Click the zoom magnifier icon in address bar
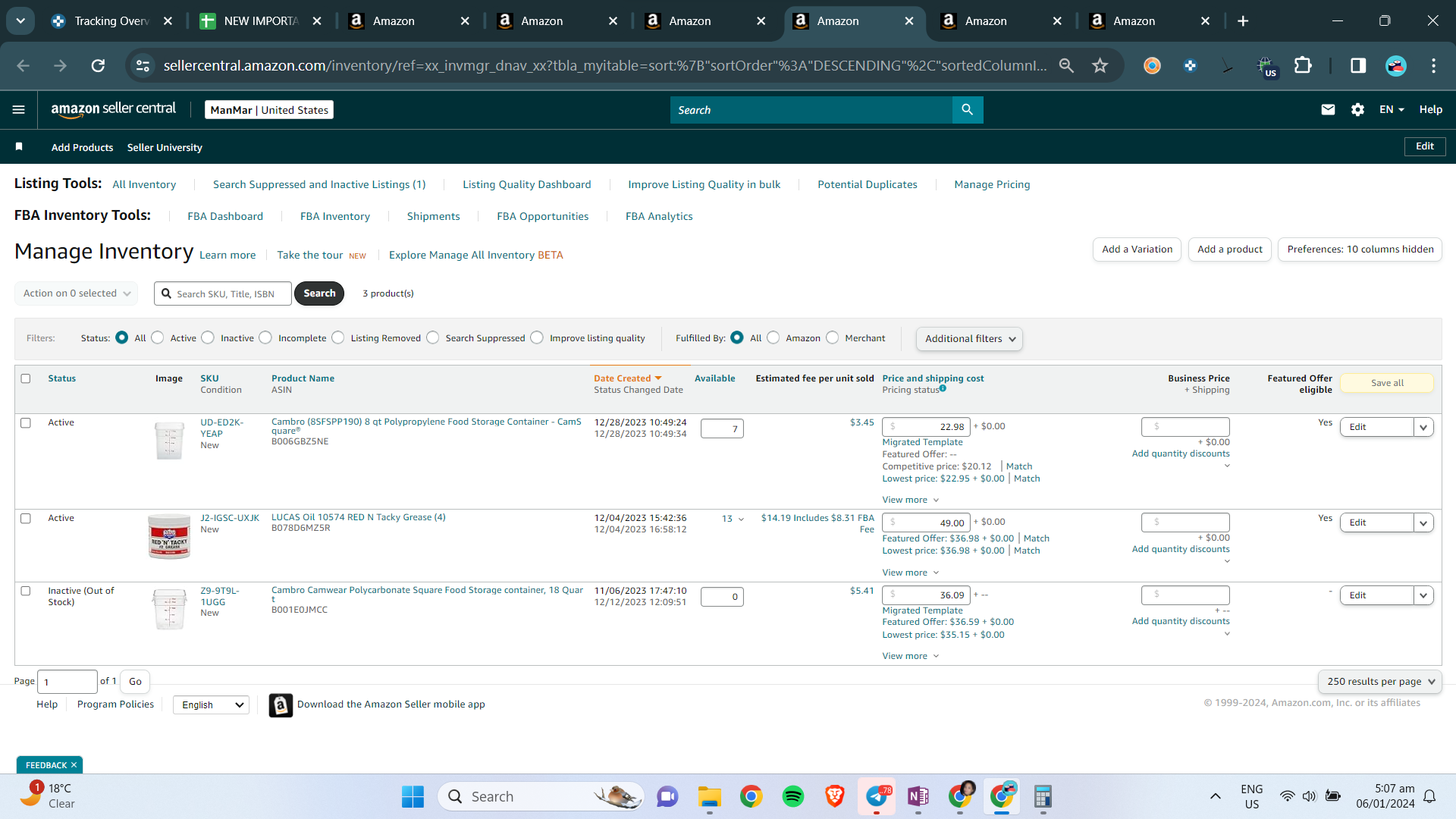Screen dimensions: 1456x819 tap(1066, 66)
